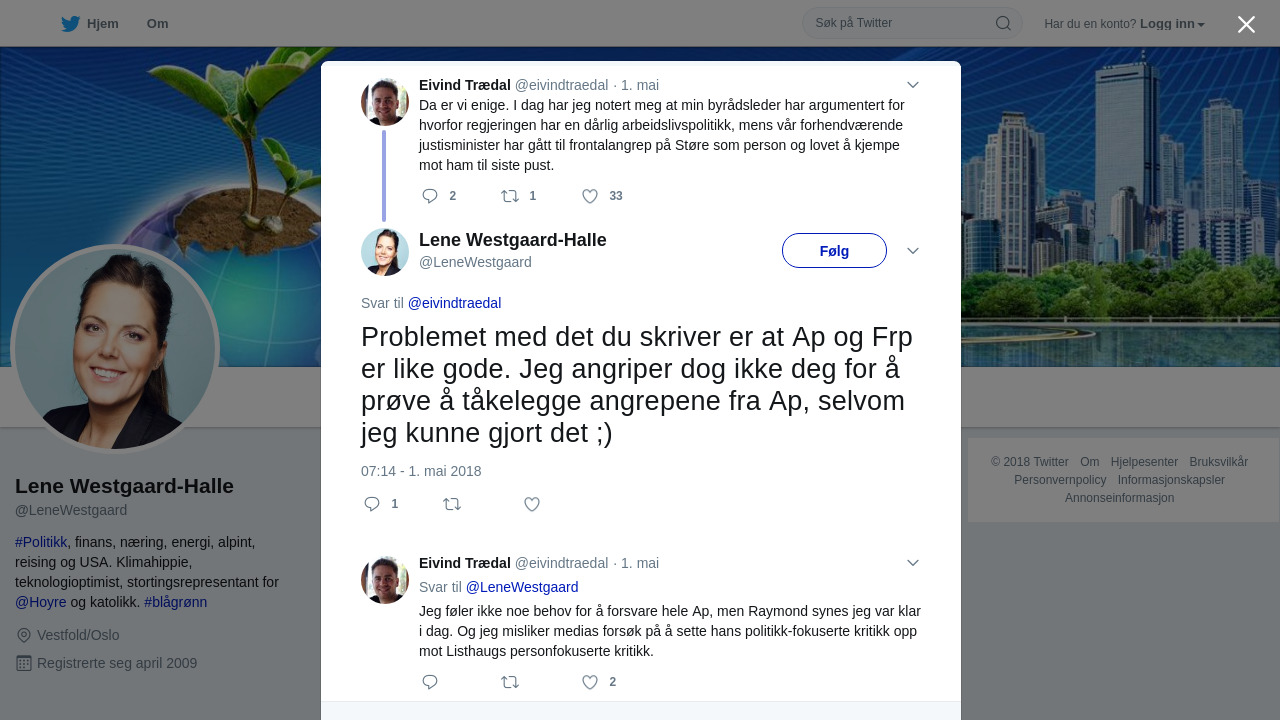
Task: Click the search magnifier icon
Action: pyautogui.click(x=1003, y=23)
